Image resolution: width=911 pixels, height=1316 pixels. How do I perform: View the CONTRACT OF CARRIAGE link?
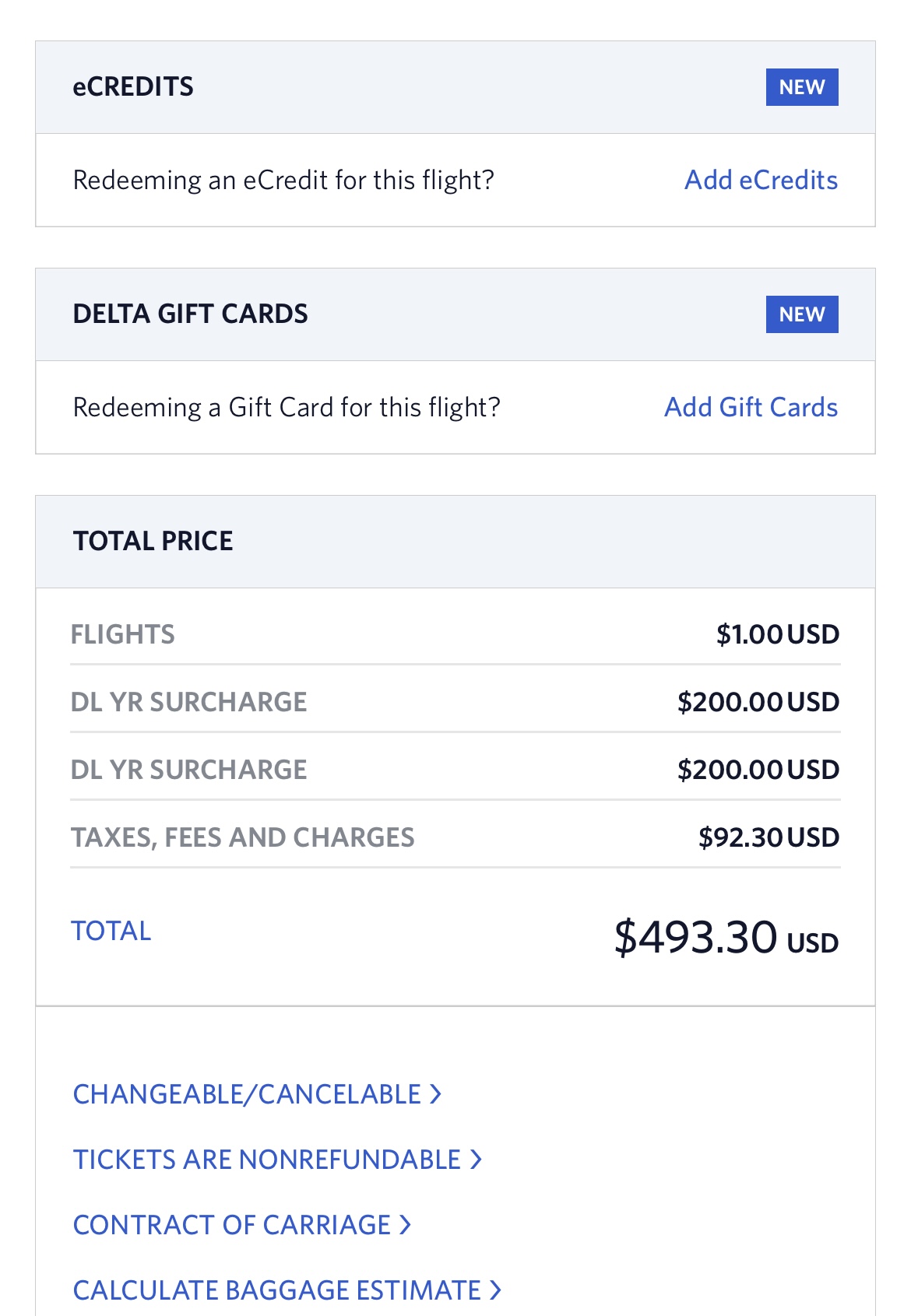242,1225
